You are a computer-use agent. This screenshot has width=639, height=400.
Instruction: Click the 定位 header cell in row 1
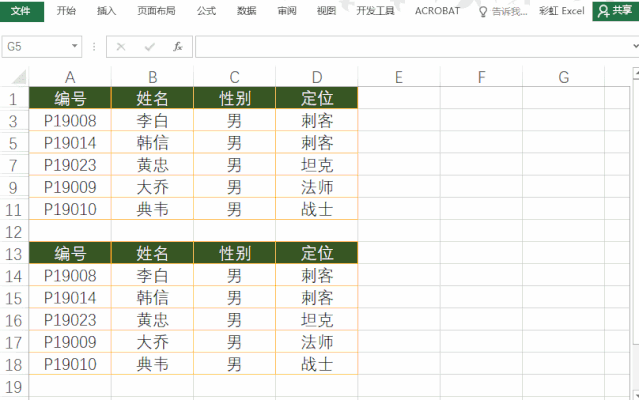[x=317, y=98]
